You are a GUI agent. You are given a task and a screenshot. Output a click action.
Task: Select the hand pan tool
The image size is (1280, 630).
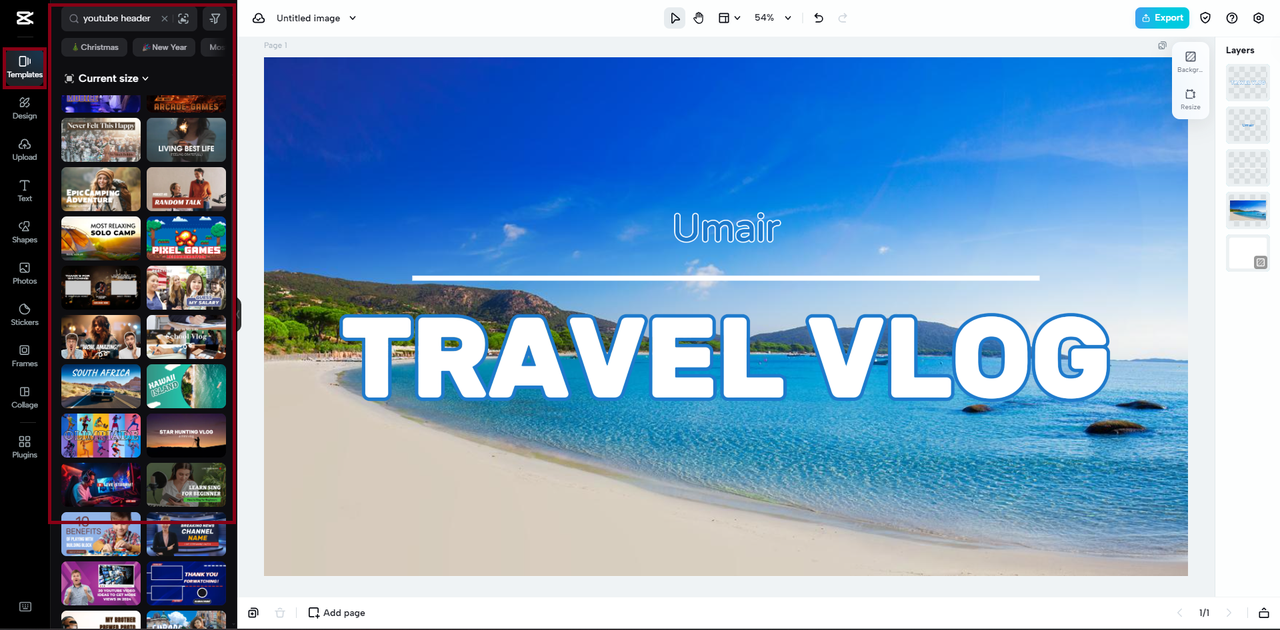[699, 18]
